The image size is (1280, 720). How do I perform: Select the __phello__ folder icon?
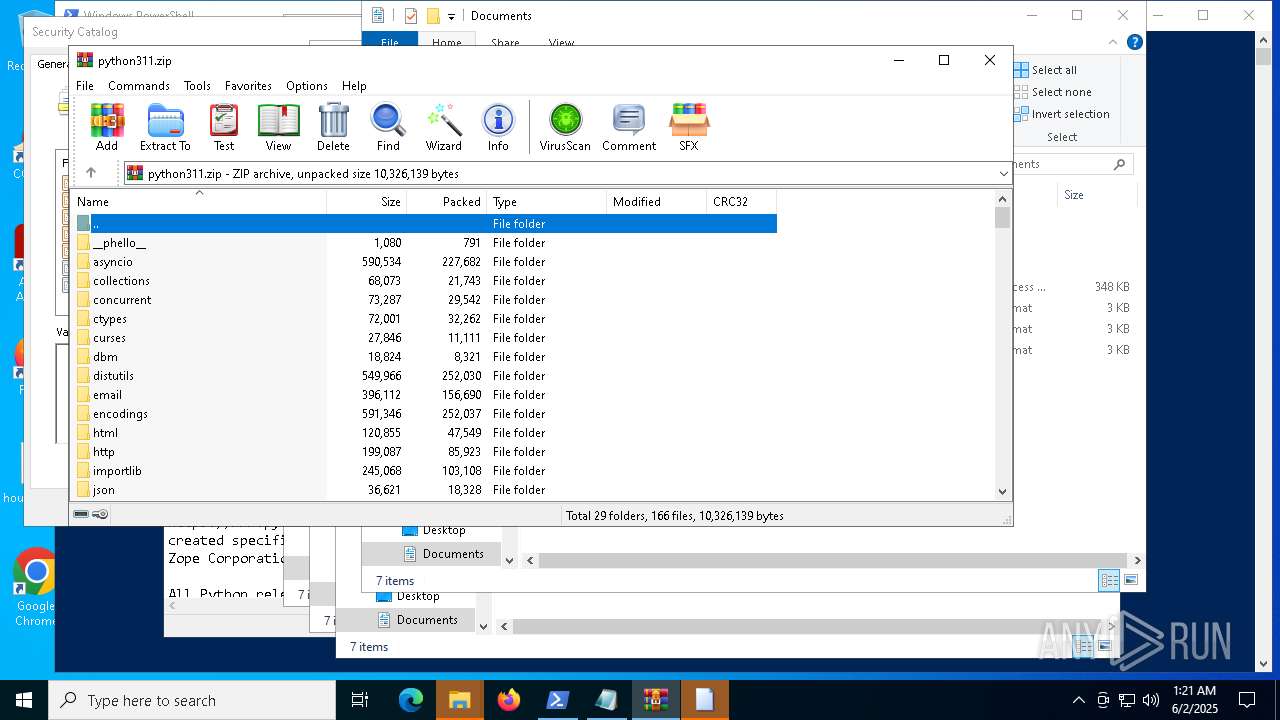coord(84,243)
